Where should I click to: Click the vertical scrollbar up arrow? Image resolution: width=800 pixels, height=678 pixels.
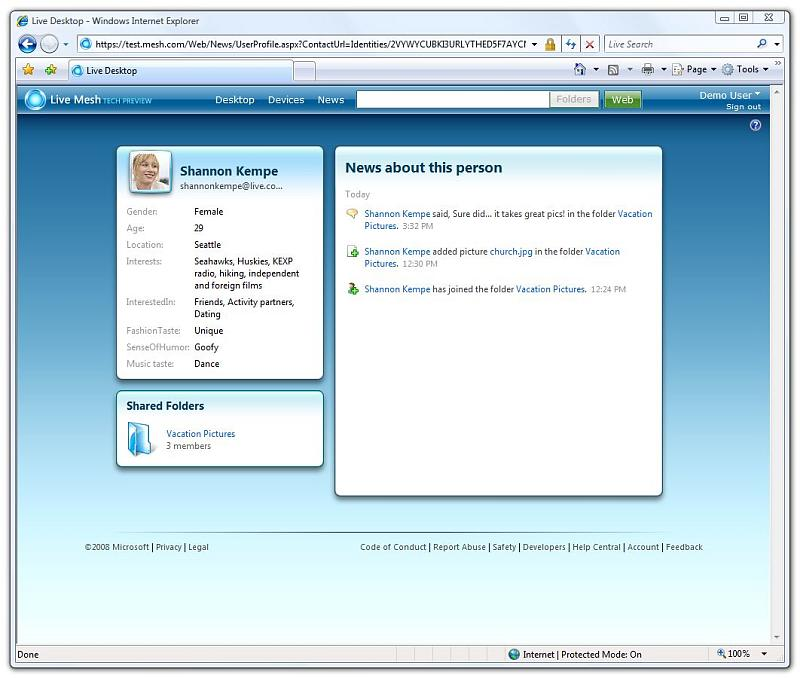click(777, 92)
